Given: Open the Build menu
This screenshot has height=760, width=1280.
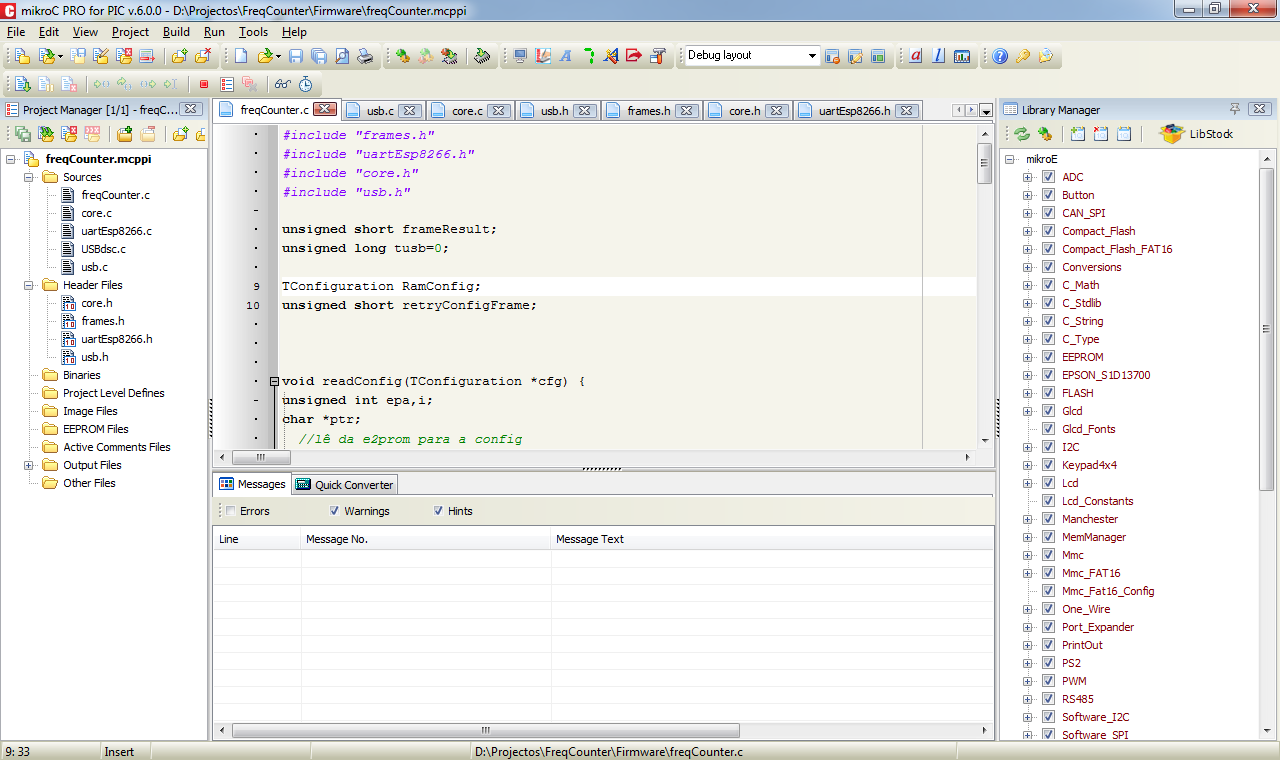Looking at the screenshot, I should tap(176, 32).
